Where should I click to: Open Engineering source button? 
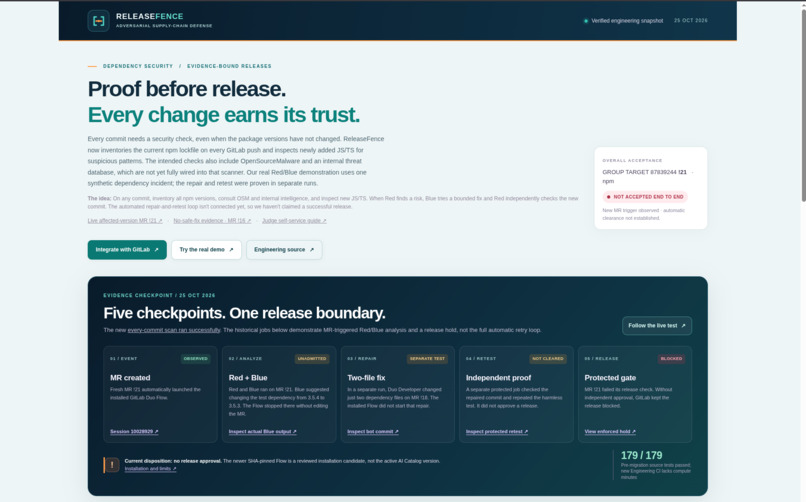284,250
